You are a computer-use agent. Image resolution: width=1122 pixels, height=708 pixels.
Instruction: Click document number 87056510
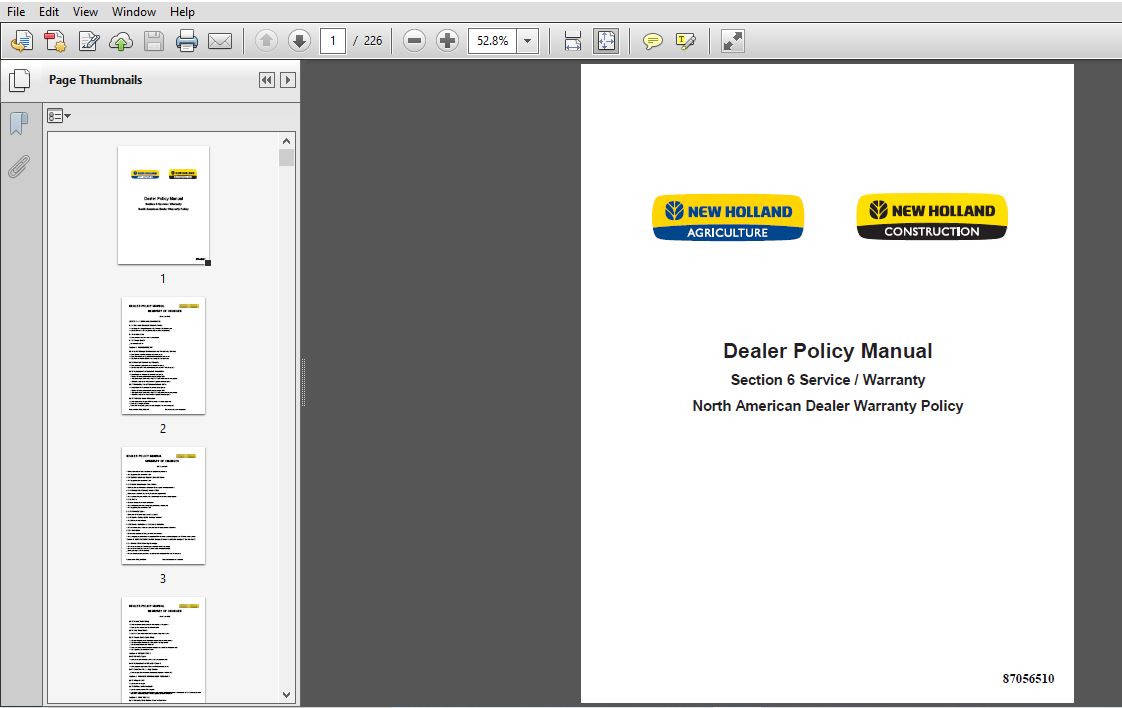pyautogui.click(x=1028, y=679)
